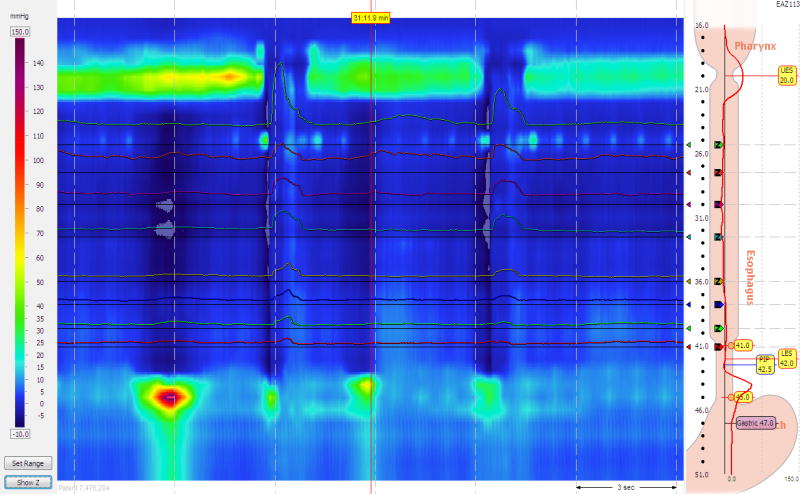Screen dimensions: 800x494
Task: Click the blue arrow channel marker on the catheter
Action: point(718,303)
